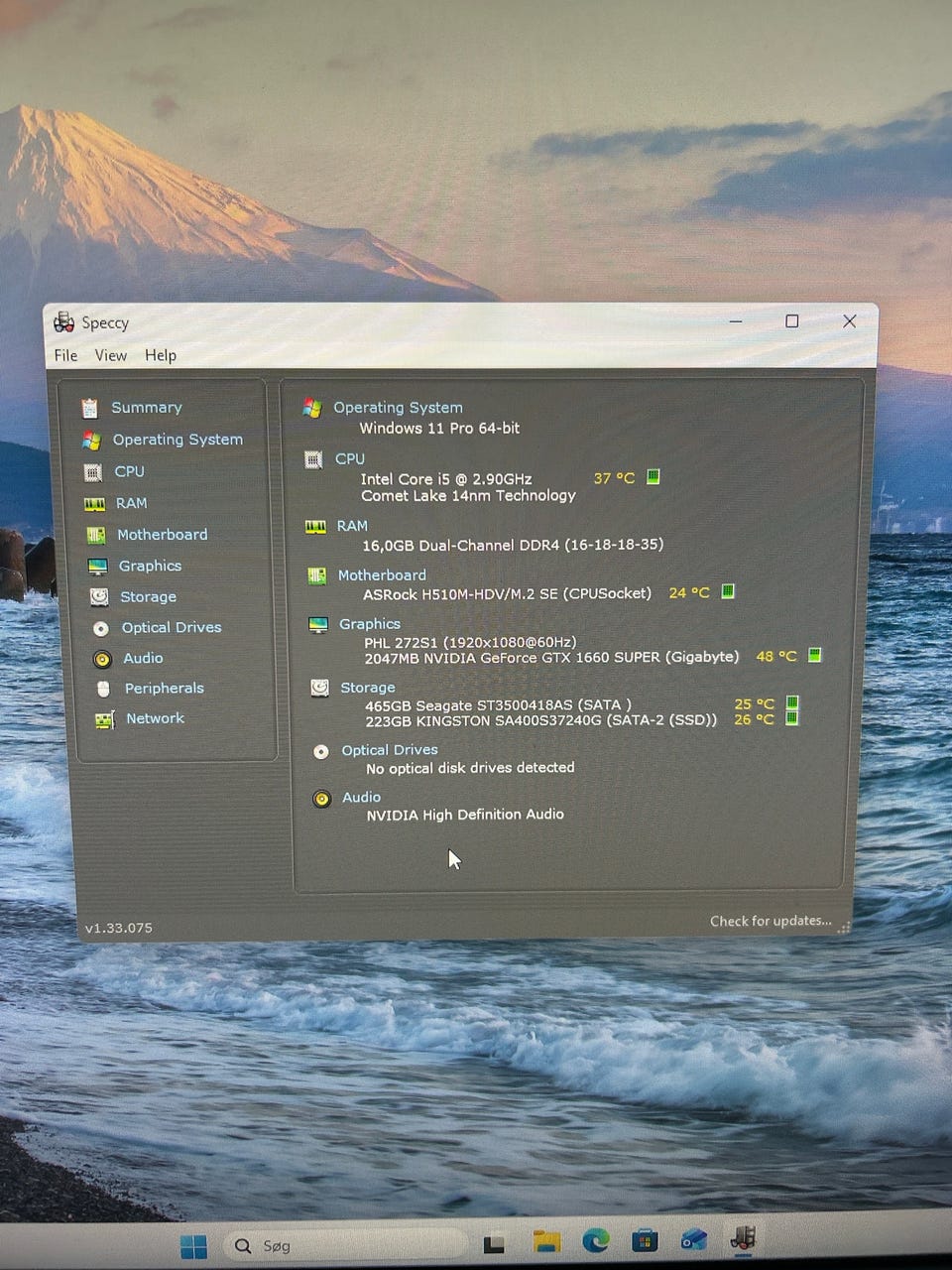Viewport: 952px width, 1270px height.
Task: Click the CPU temperature indicator icon
Action: click(653, 477)
